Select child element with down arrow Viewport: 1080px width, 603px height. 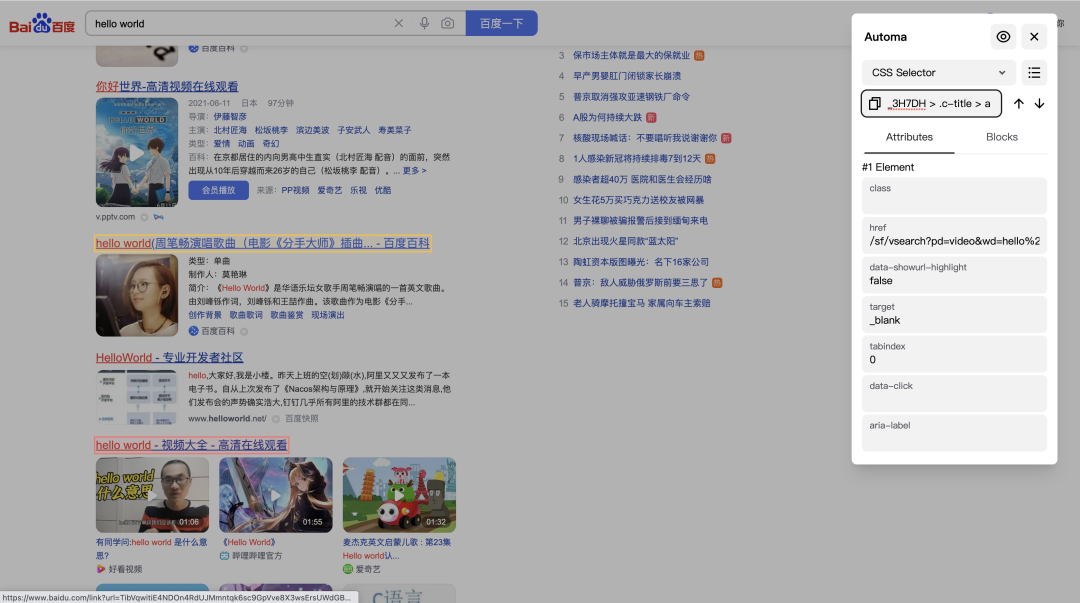click(1039, 103)
